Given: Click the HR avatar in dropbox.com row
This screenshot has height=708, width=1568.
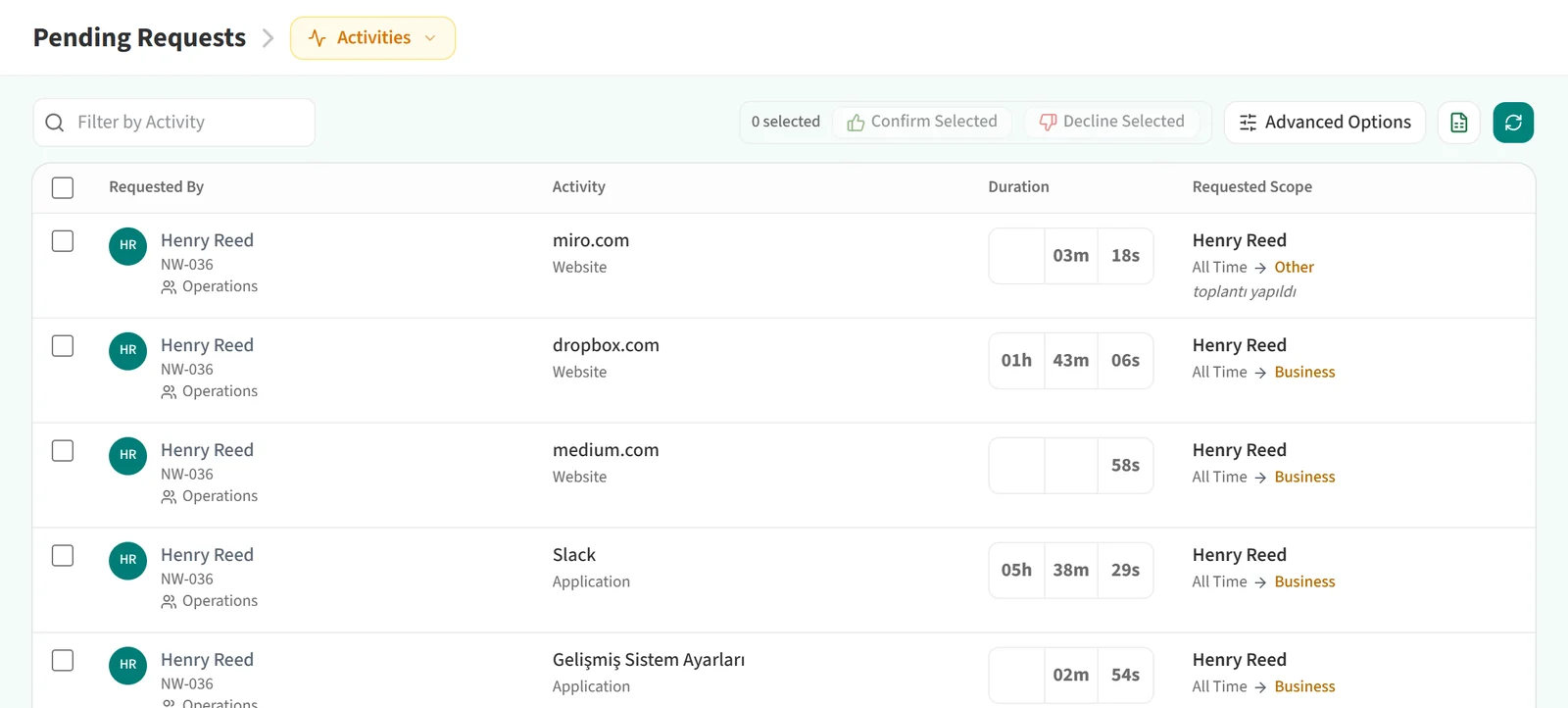Looking at the screenshot, I should coord(127,351).
